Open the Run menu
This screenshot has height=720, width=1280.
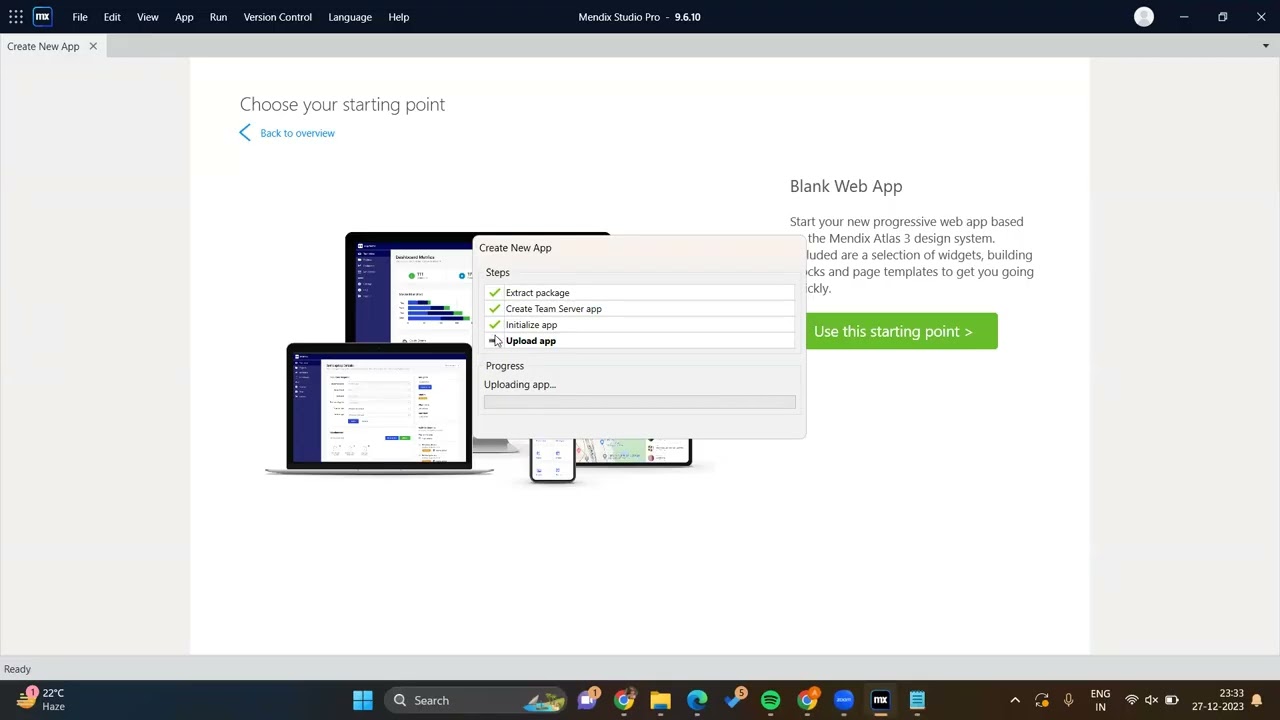(218, 17)
